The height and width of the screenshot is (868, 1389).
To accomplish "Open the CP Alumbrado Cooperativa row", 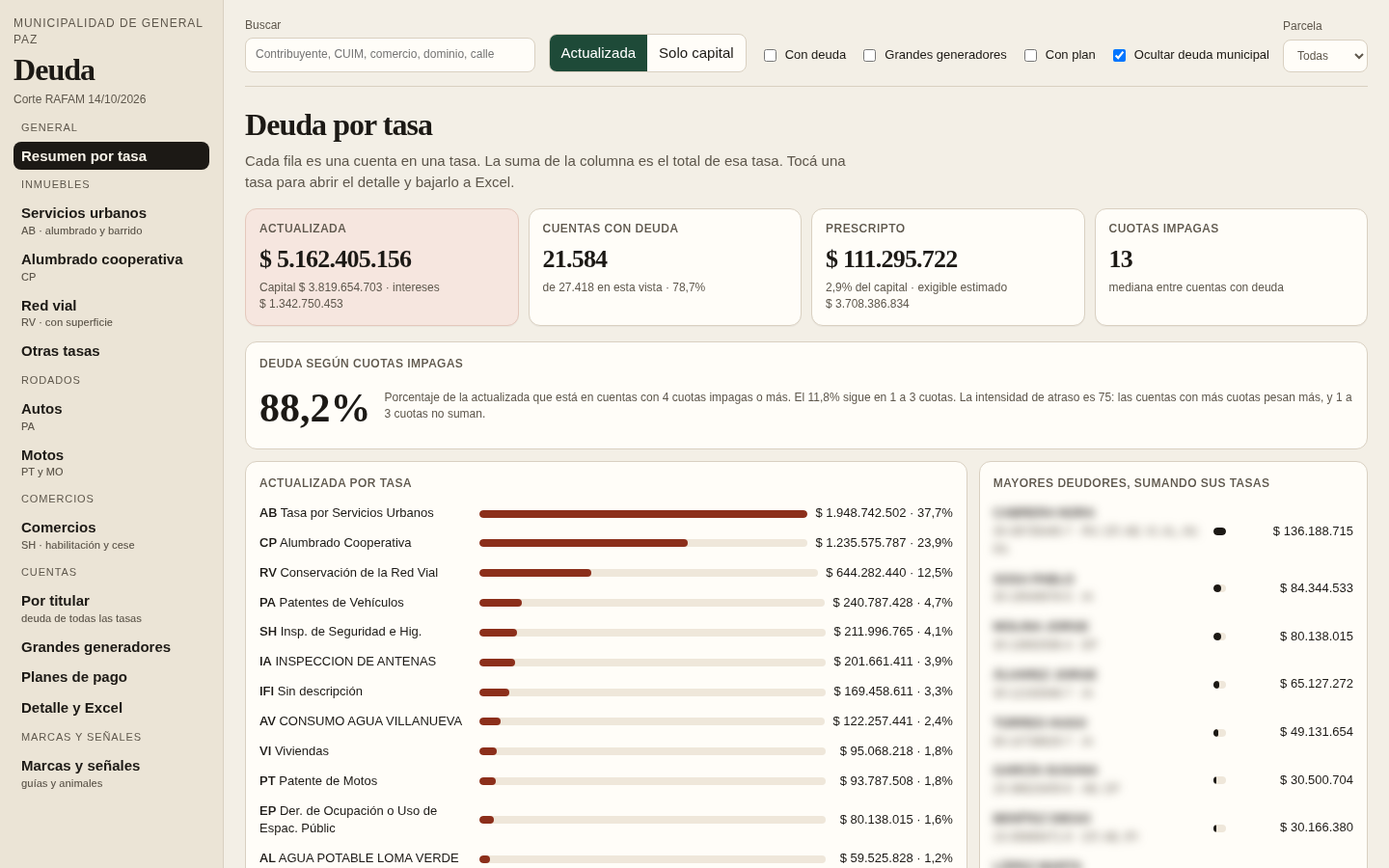I will (606, 543).
